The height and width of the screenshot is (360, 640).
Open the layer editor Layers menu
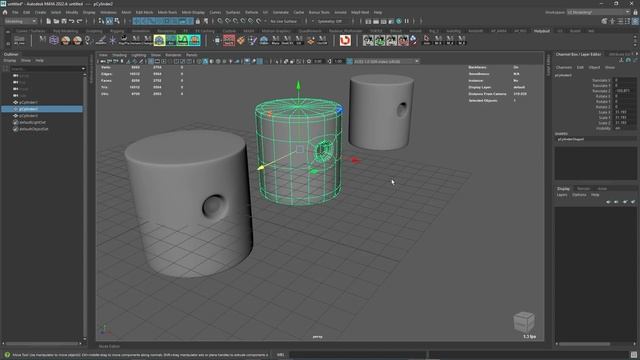coord(562,195)
